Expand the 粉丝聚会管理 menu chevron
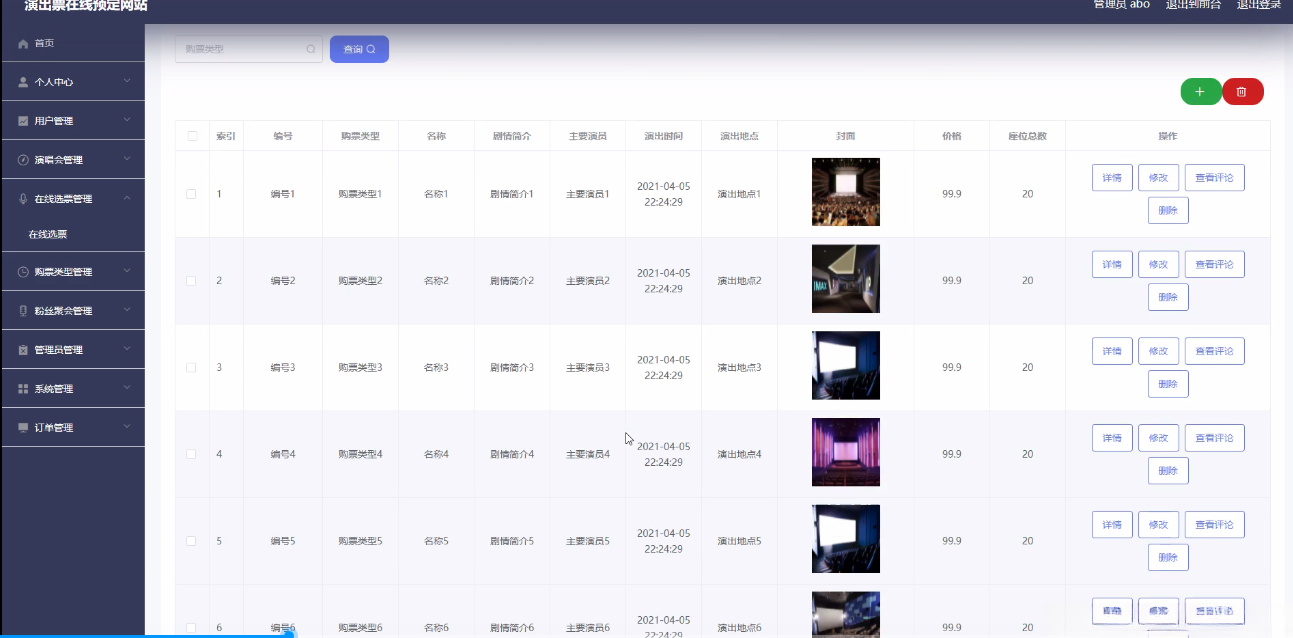 [x=127, y=310]
